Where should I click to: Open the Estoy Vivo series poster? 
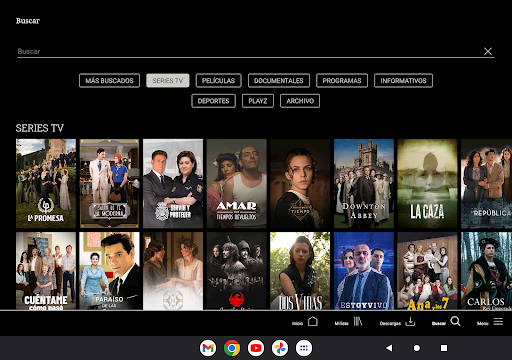click(x=364, y=271)
